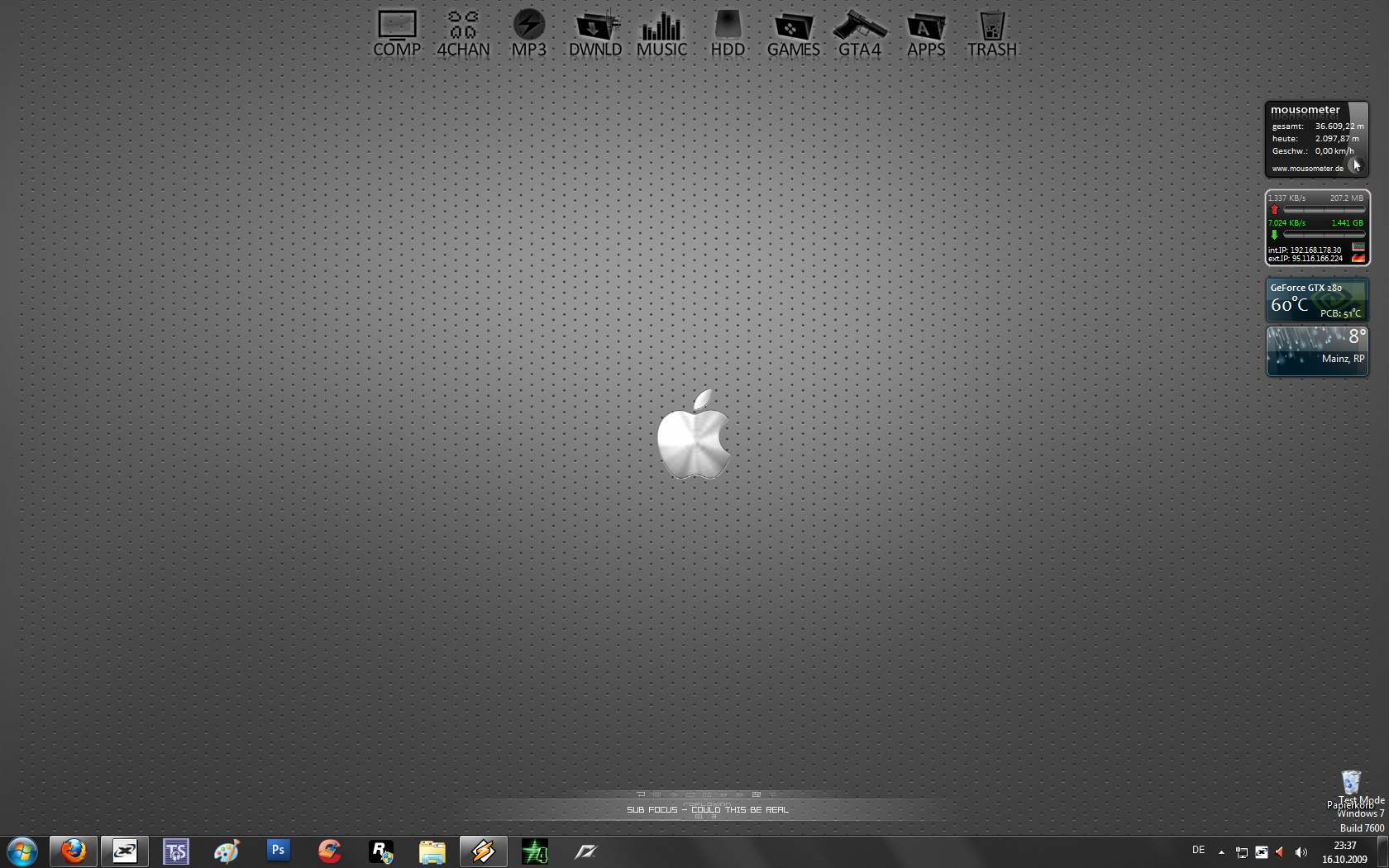Click the next track arrows in music bar
The width and height of the screenshot is (1389, 868).
point(740,794)
